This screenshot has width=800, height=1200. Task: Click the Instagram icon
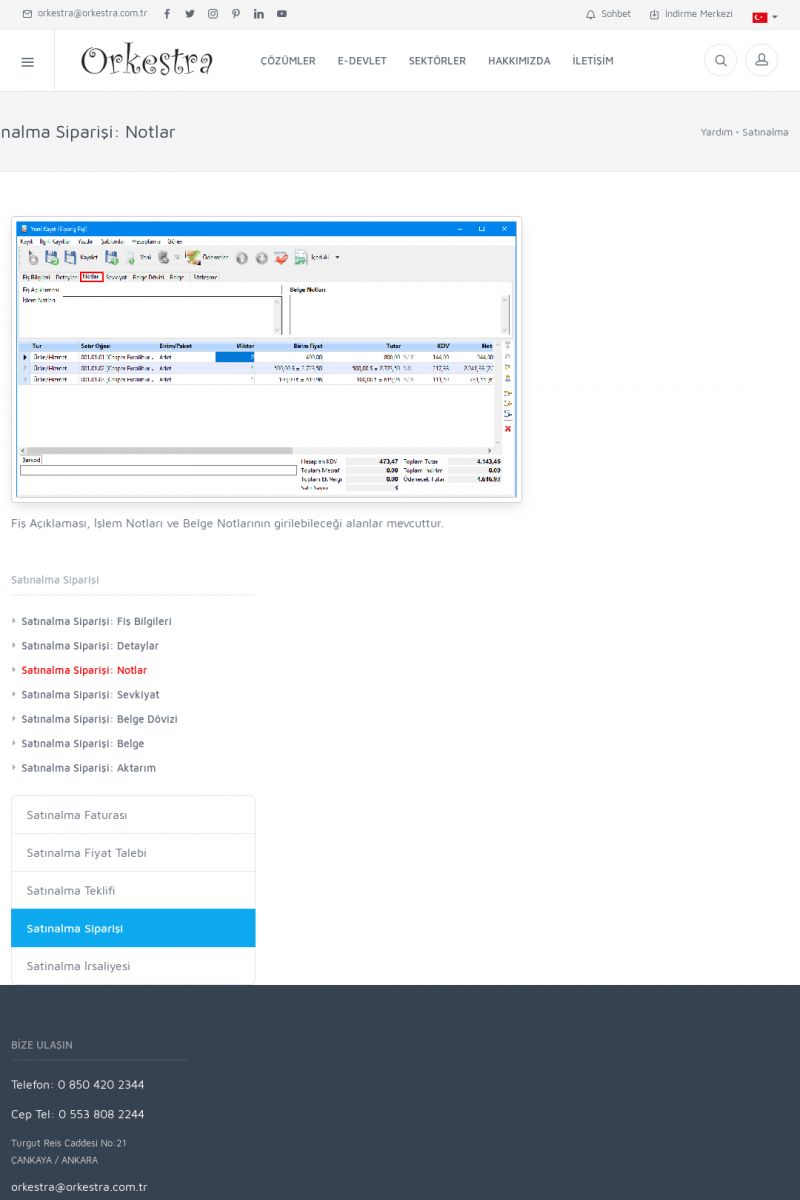point(213,14)
